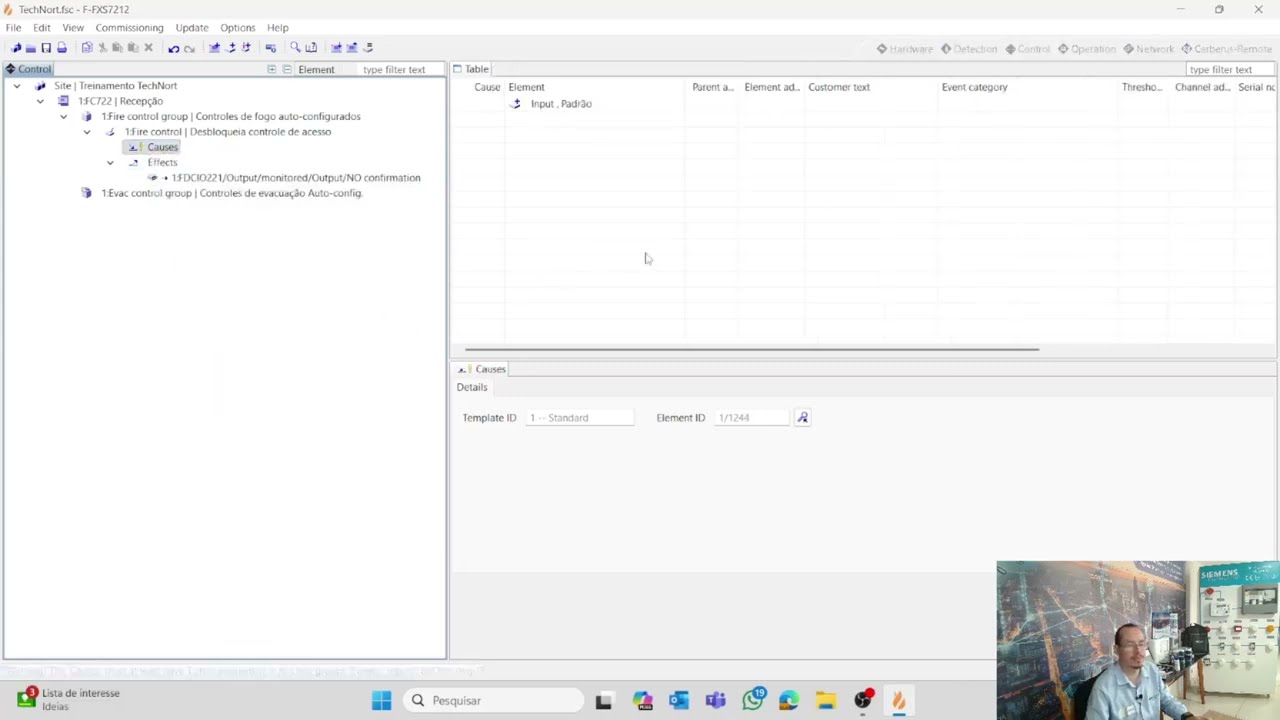
Task: Open Outlook from the taskbar
Action: 679,700
